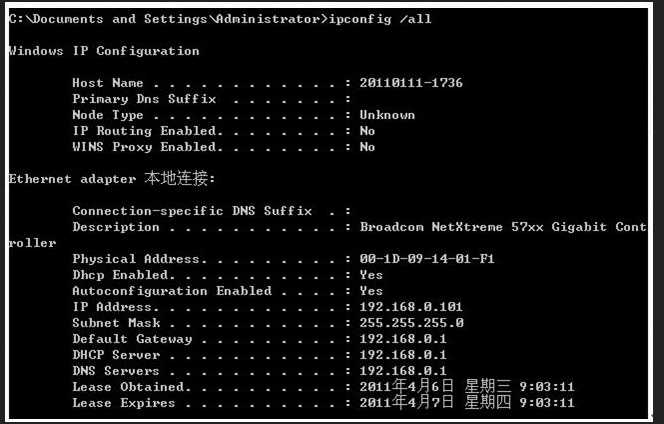The height and width of the screenshot is (424, 664).
Task: Click the ipconfig /all command text
Action: pos(380,19)
